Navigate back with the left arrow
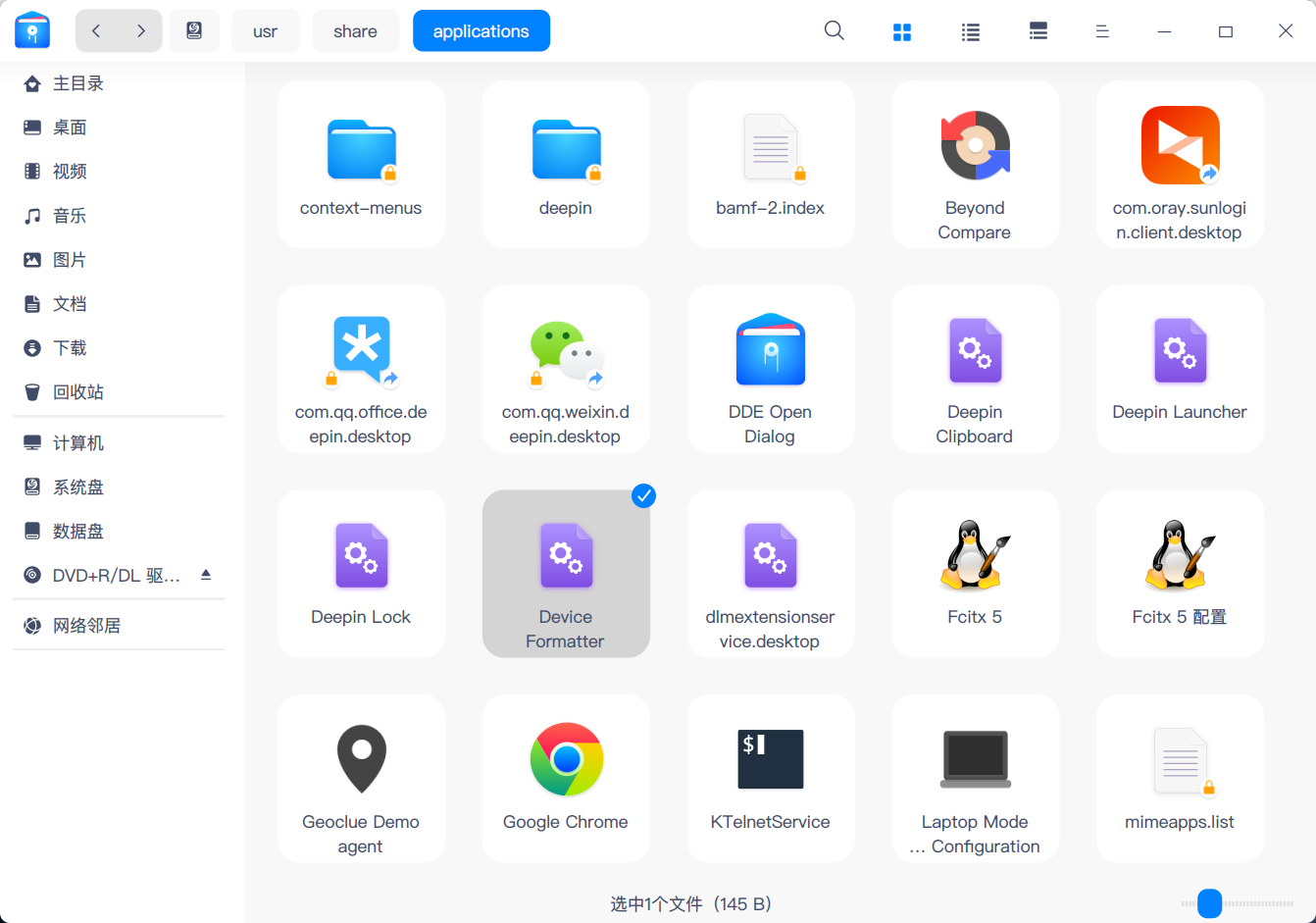Viewport: 1316px width, 923px height. 95,30
